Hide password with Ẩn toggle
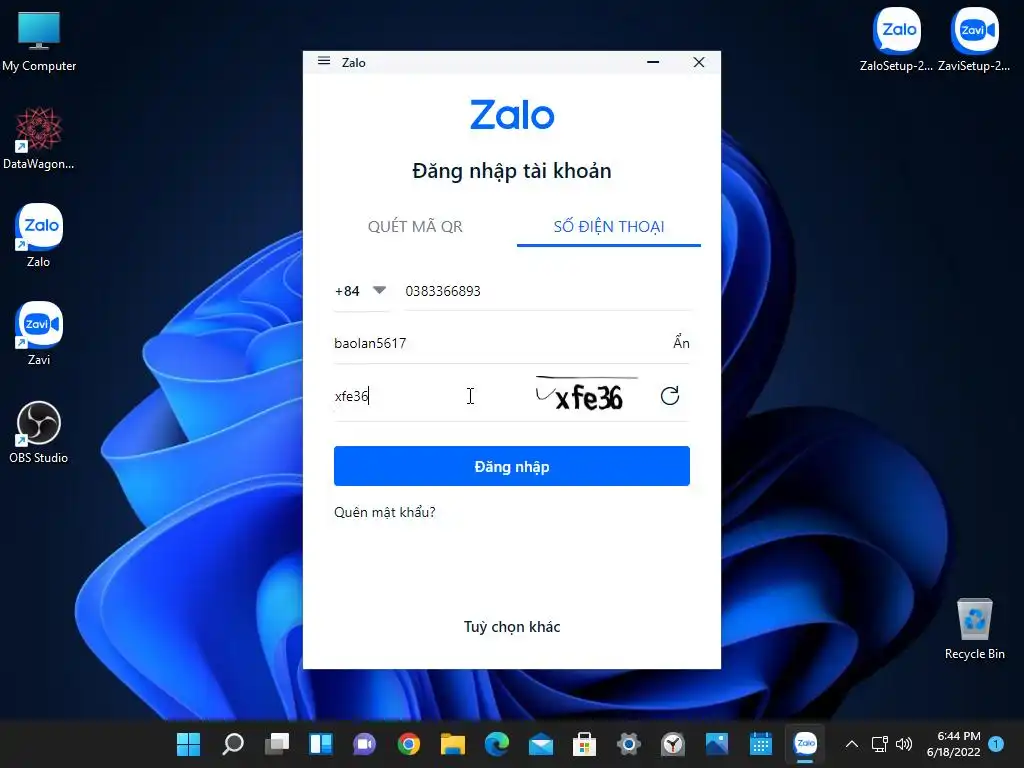 681,343
